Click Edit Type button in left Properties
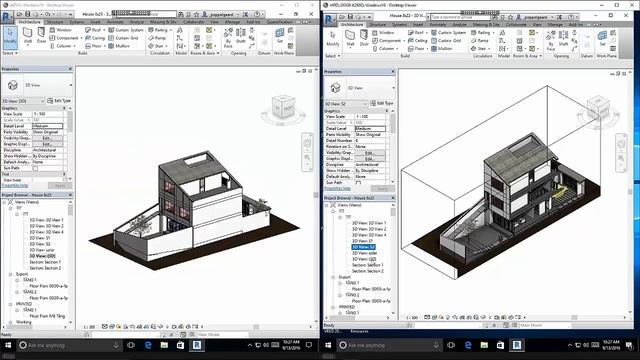 pos(59,101)
